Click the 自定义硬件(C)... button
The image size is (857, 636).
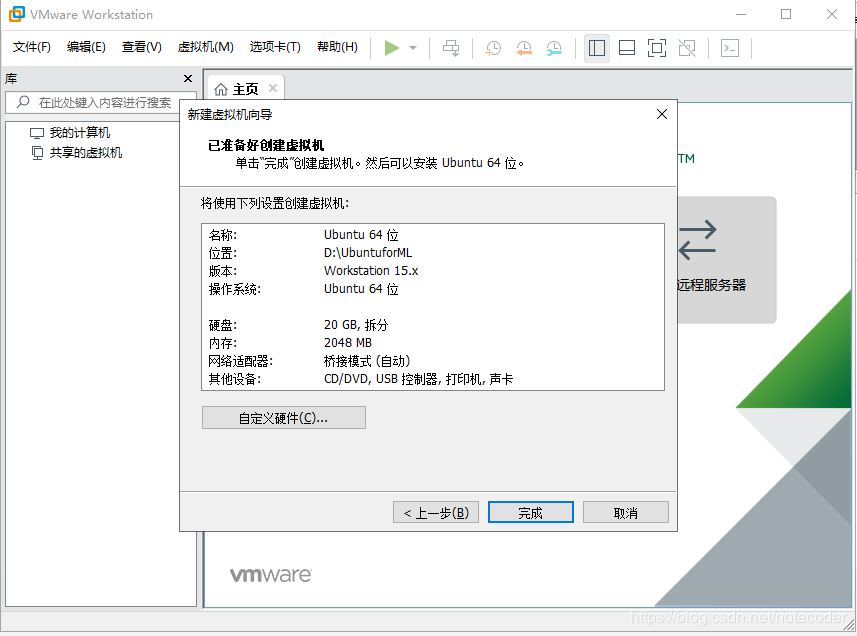pyautogui.click(x=284, y=418)
